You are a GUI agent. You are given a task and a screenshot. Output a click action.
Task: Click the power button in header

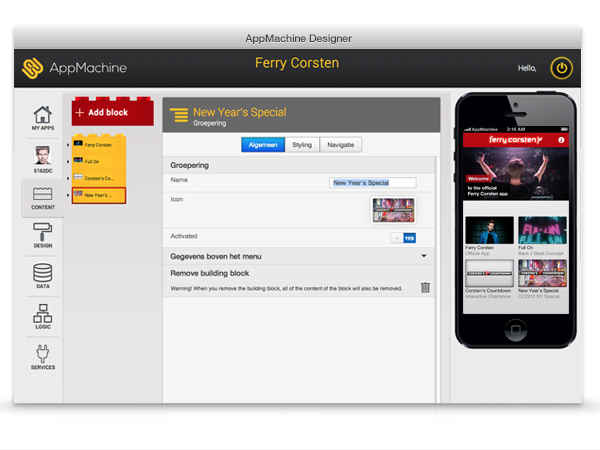point(560,69)
